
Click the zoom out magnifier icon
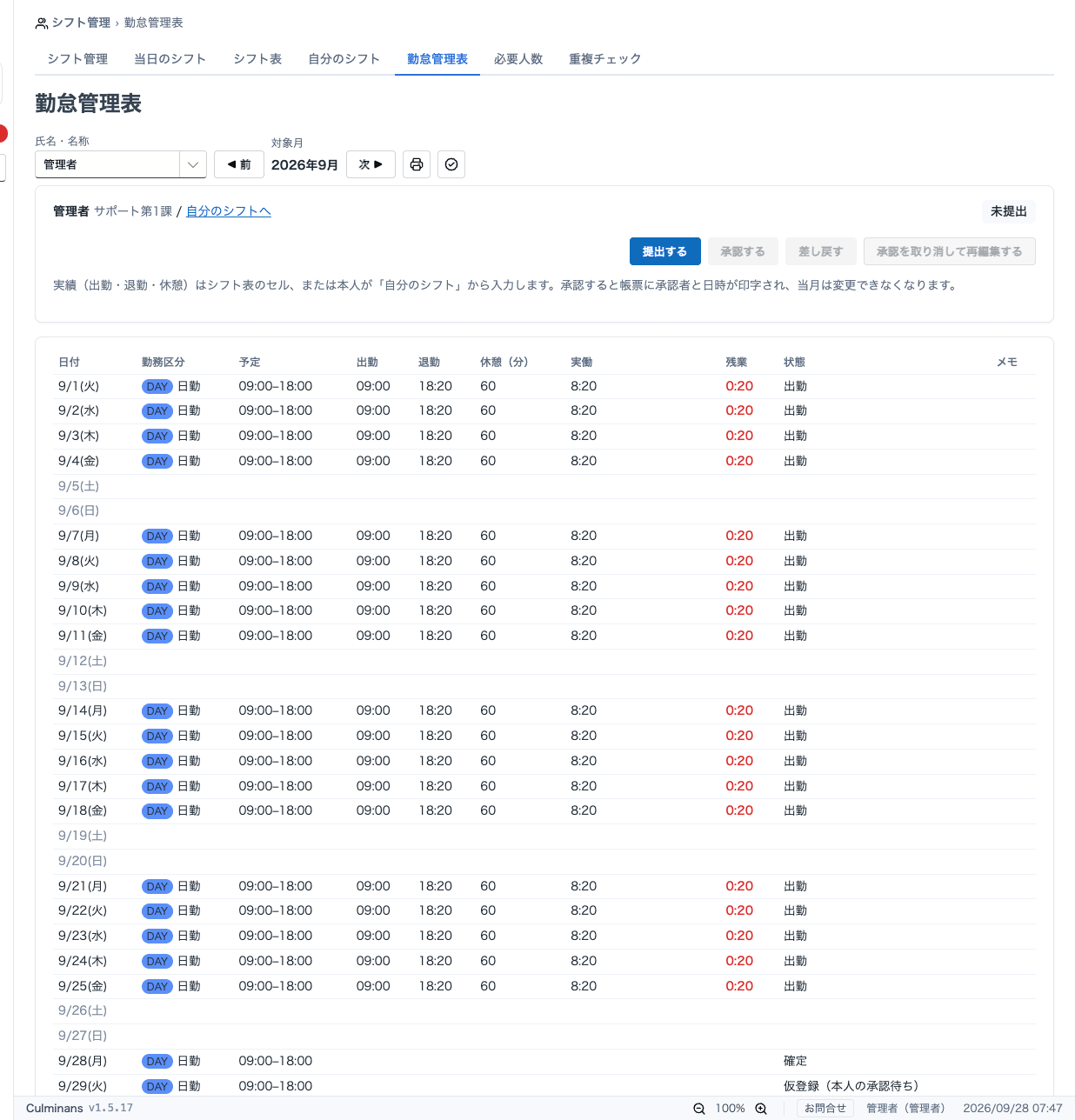[699, 1109]
